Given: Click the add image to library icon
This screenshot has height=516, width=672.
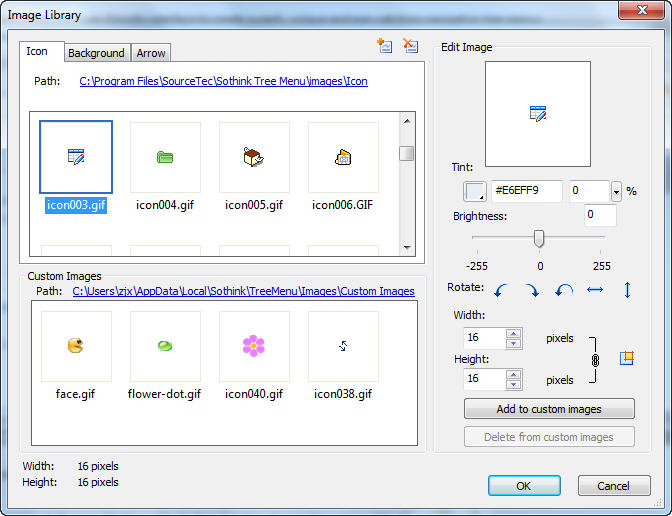Looking at the screenshot, I should [384, 45].
